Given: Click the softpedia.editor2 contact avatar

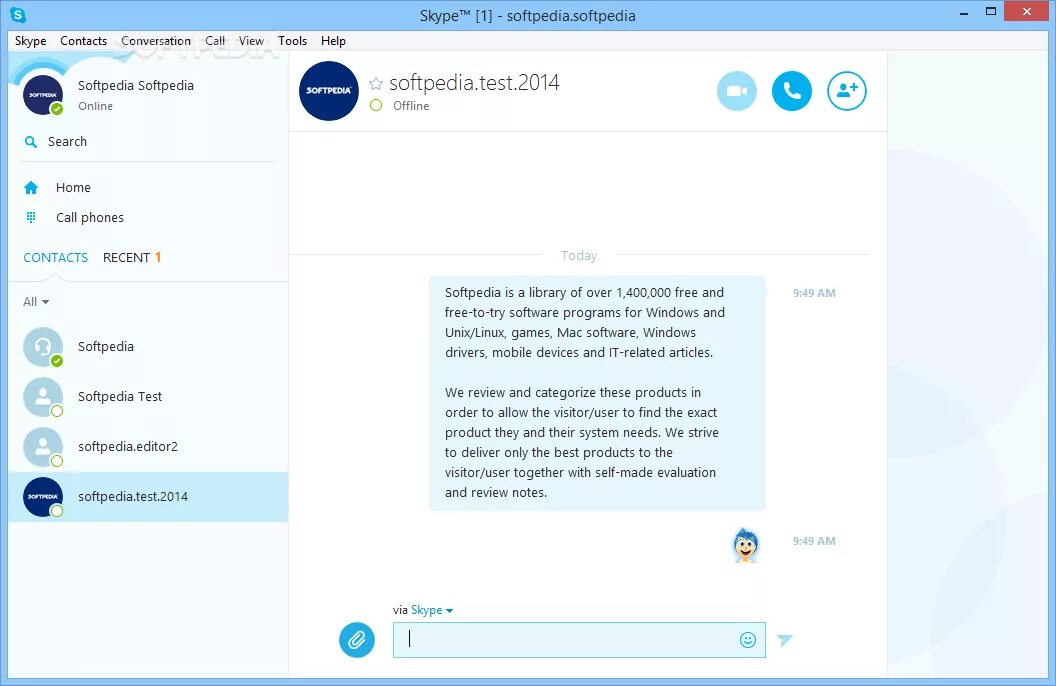Looking at the screenshot, I should (x=43, y=447).
